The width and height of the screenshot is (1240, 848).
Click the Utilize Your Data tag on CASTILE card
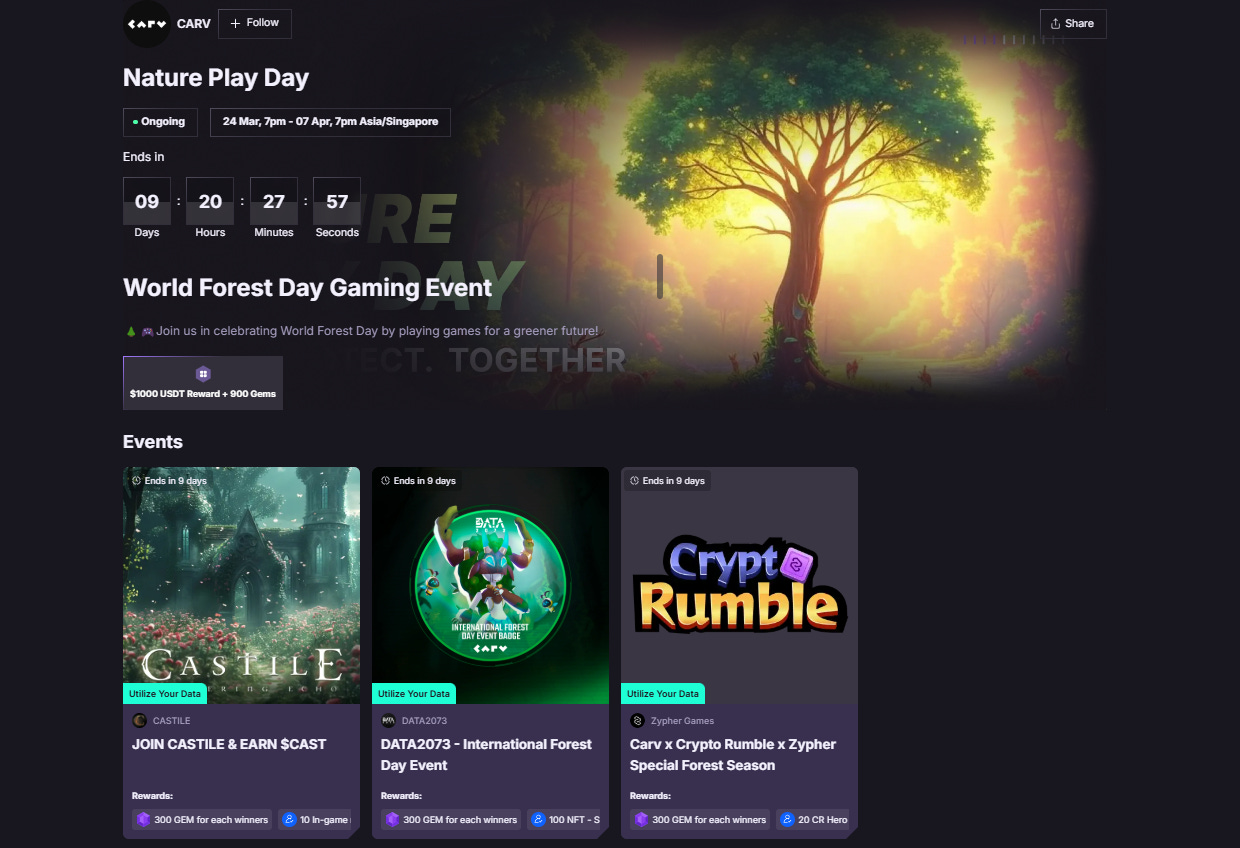pos(165,694)
